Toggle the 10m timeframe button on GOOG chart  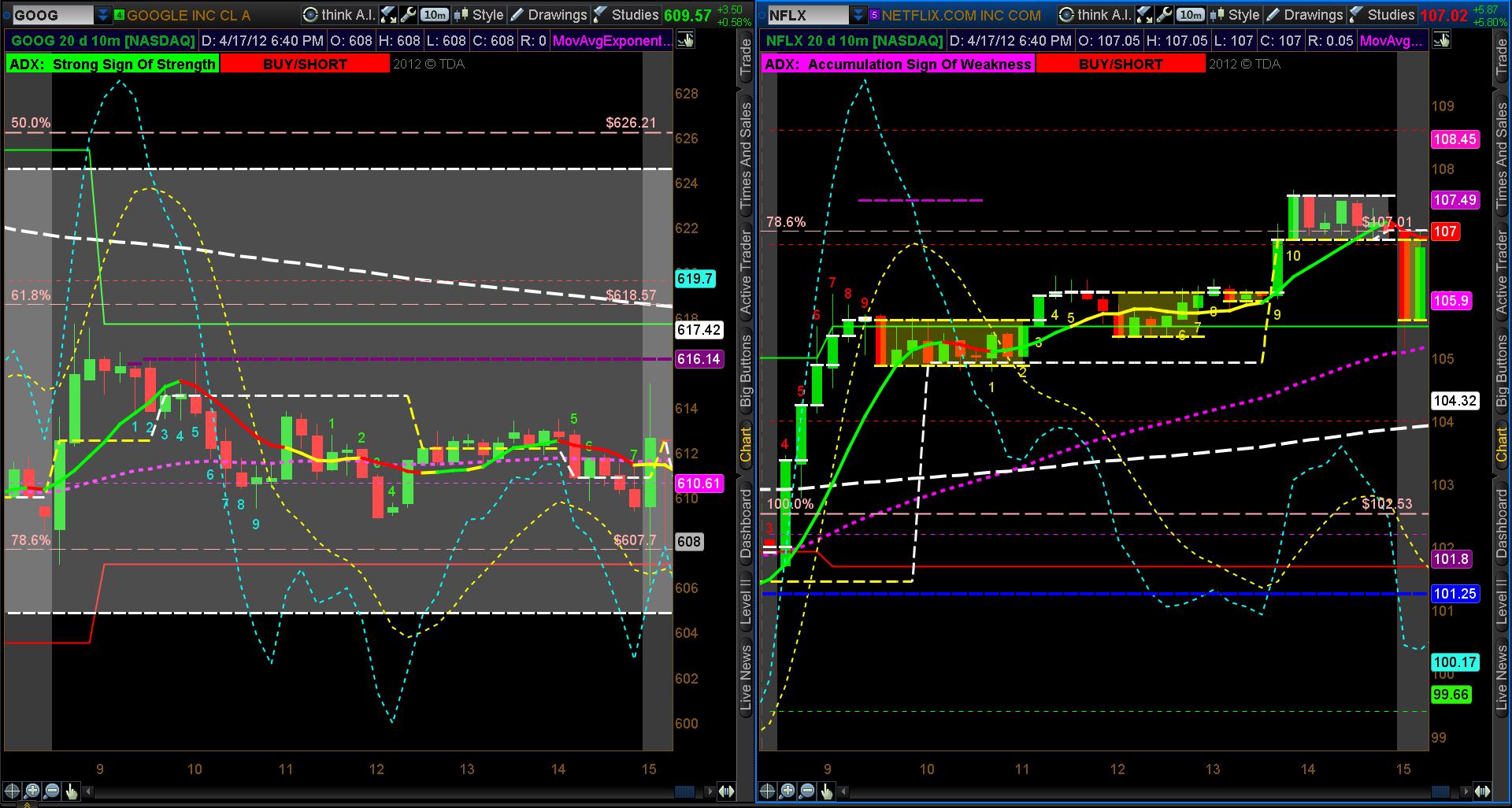click(x=434, y=15)
